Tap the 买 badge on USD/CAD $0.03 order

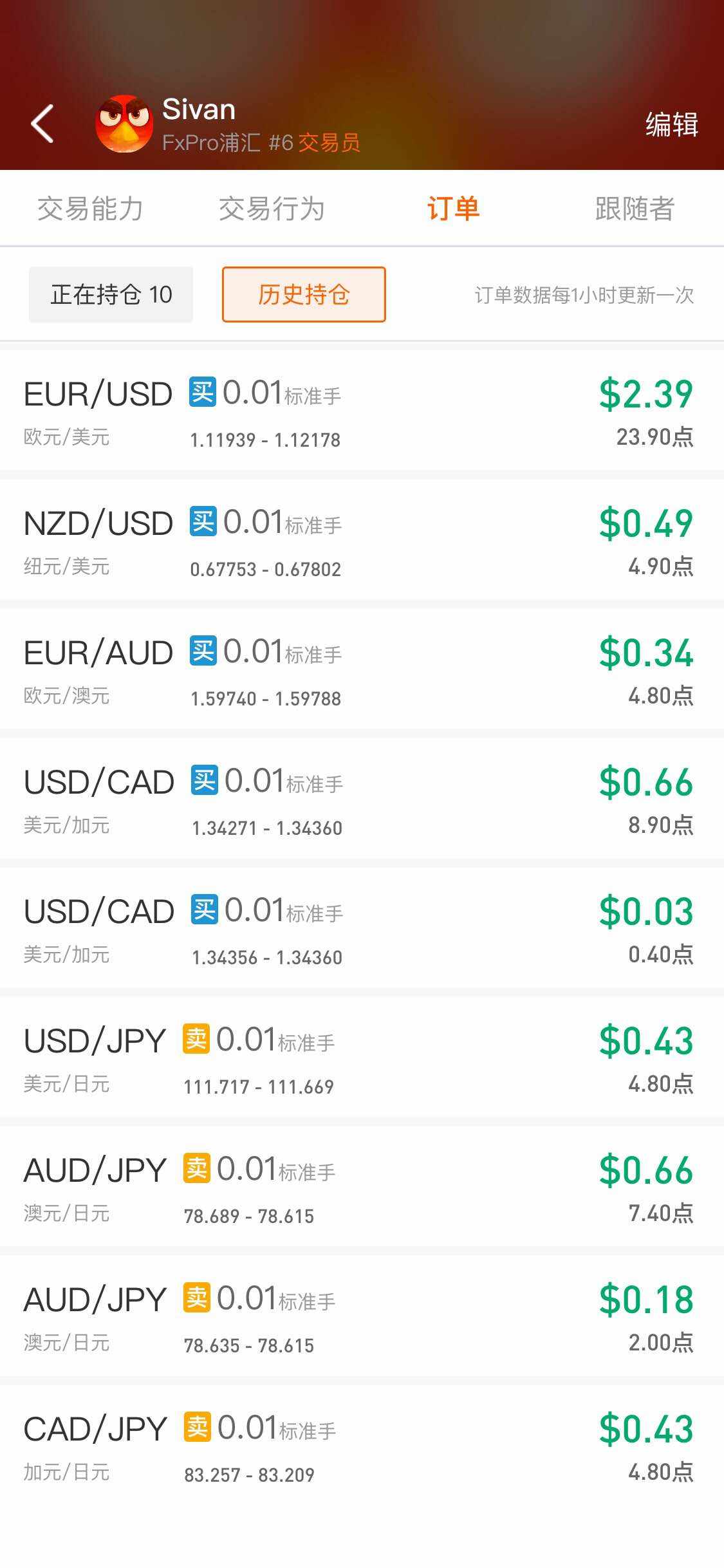click(204, 910)
